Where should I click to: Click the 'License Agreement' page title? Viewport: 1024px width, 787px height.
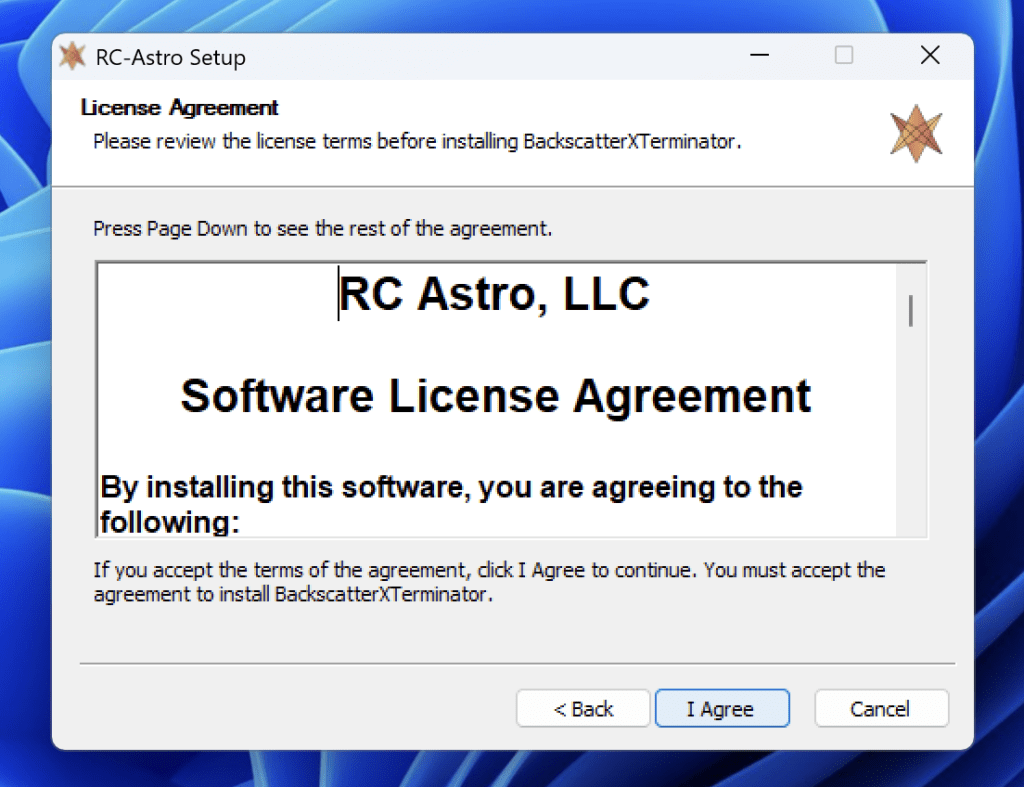[179, 107]
